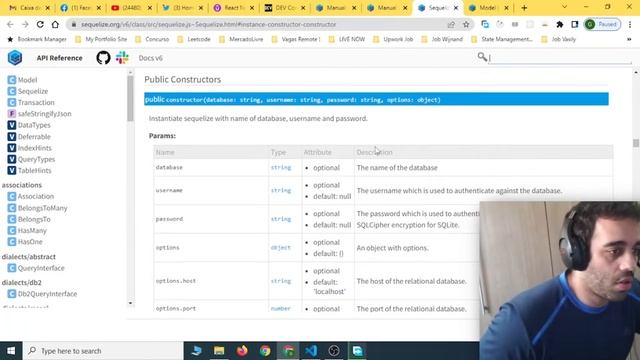
Task: Open the Slack community icon
Action: pos(122,58)
